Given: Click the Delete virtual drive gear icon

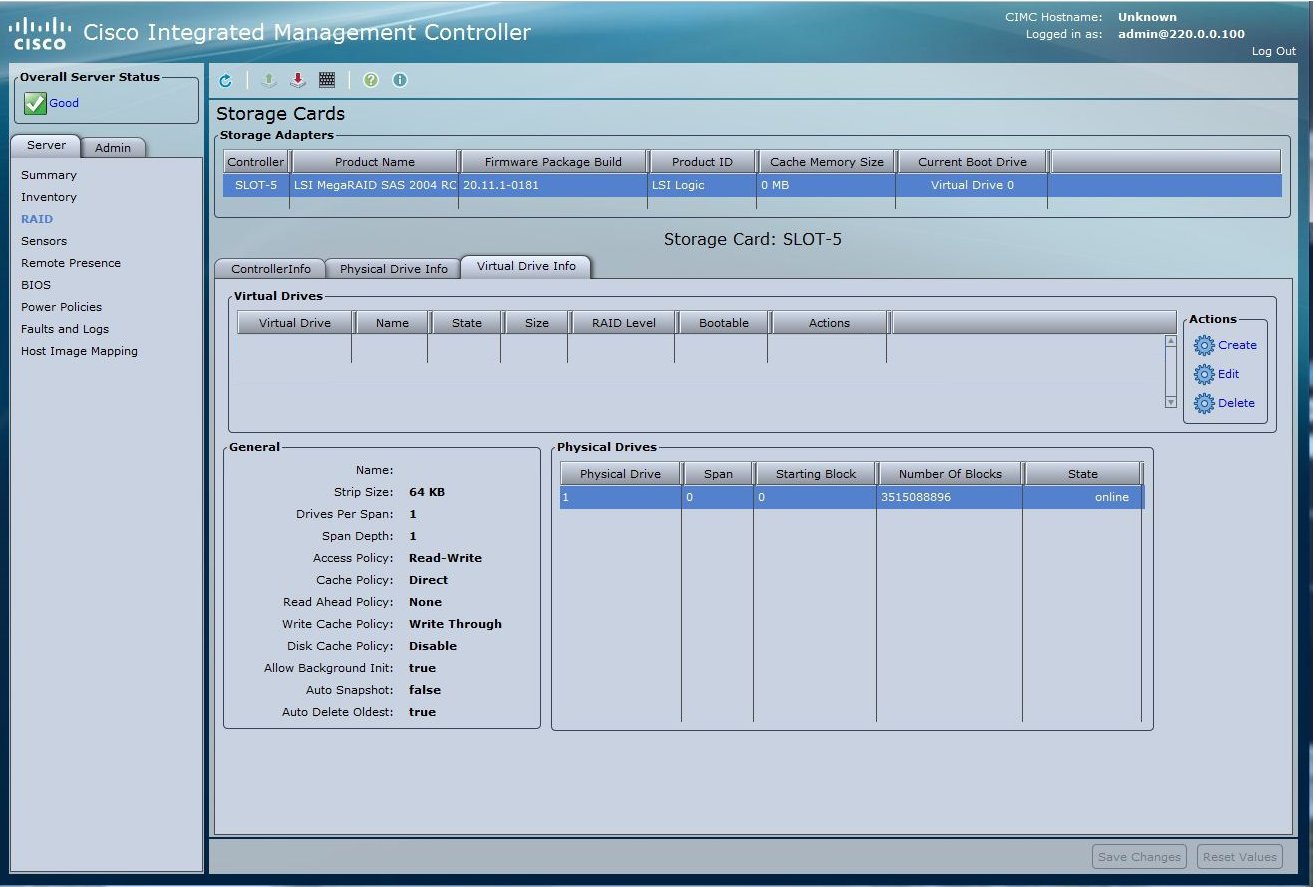Looking at the screenshot, I should [x=1205, y=404].
